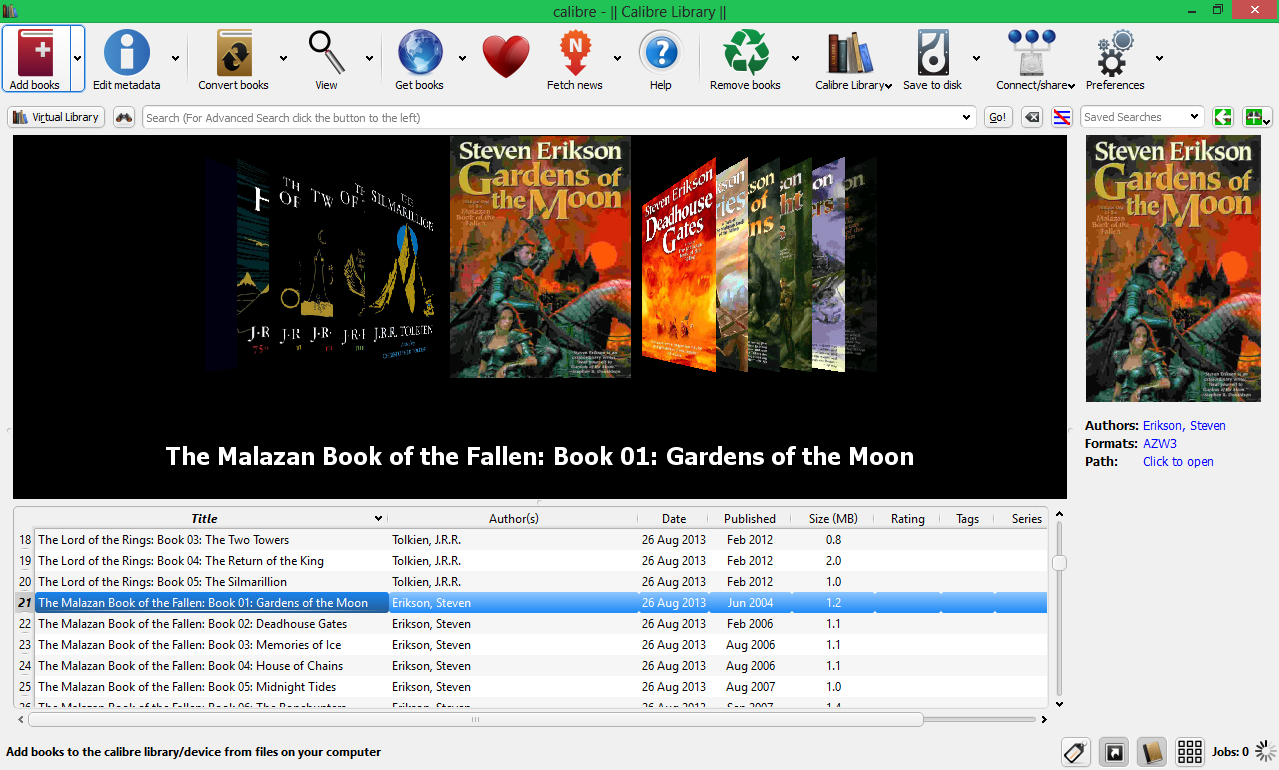Toggle Cover Browser icon in status bar
This screenshot has height=770, width=1279.
click(x=1114, y=752)
